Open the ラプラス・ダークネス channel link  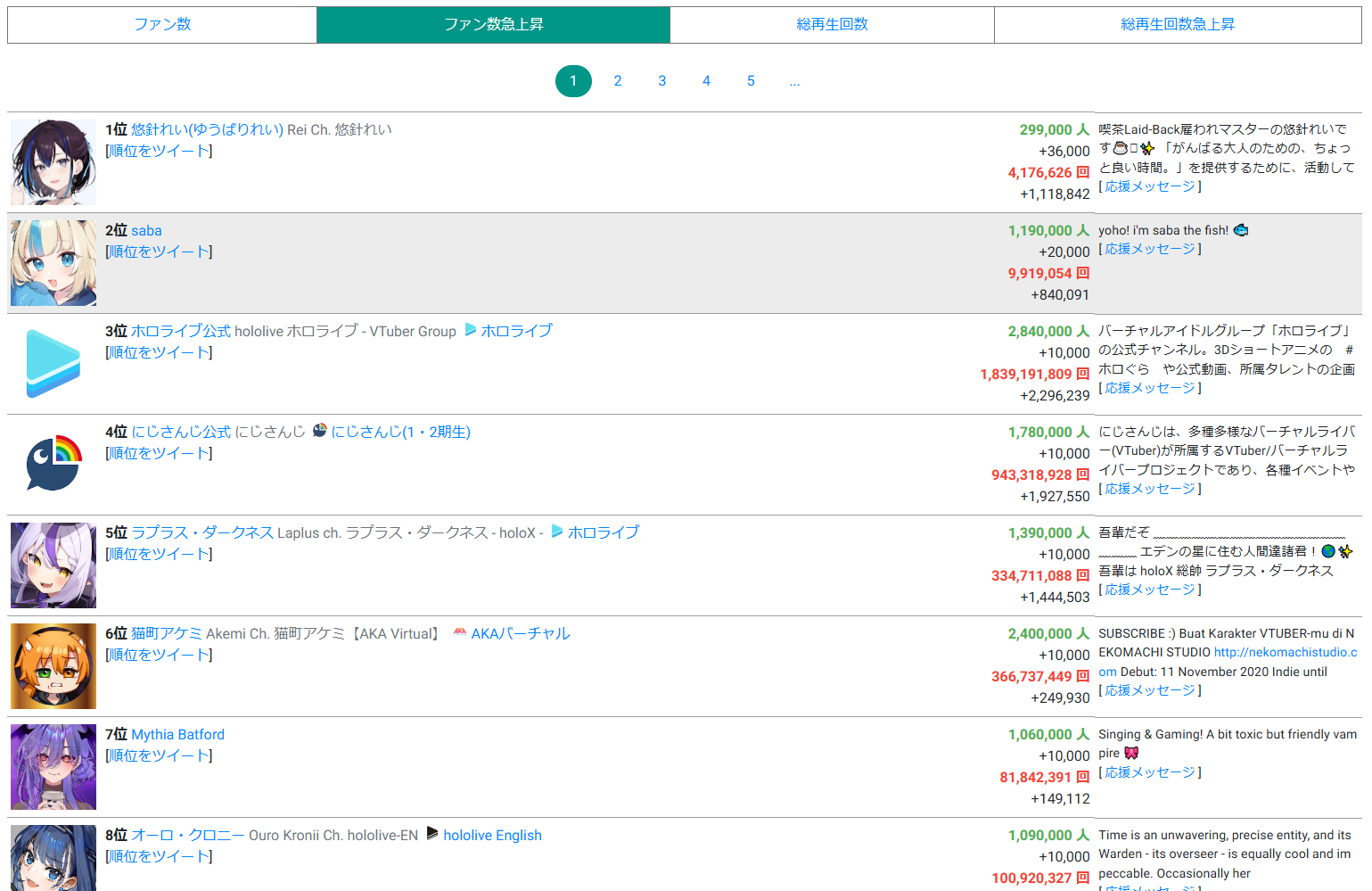click(x=202, y=532)
